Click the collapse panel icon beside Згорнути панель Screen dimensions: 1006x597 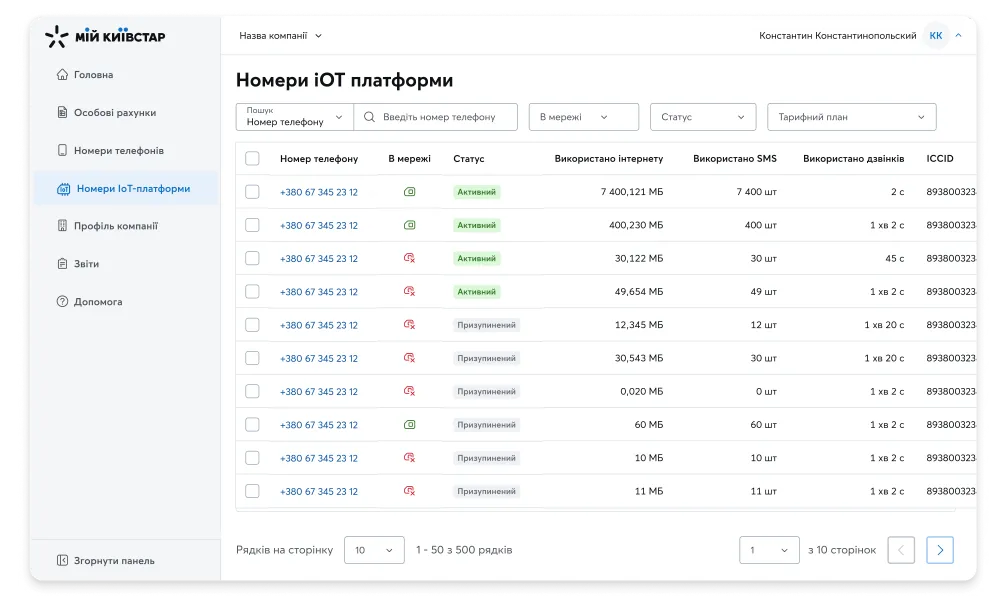pyautogui.click(x=62, y=560)
